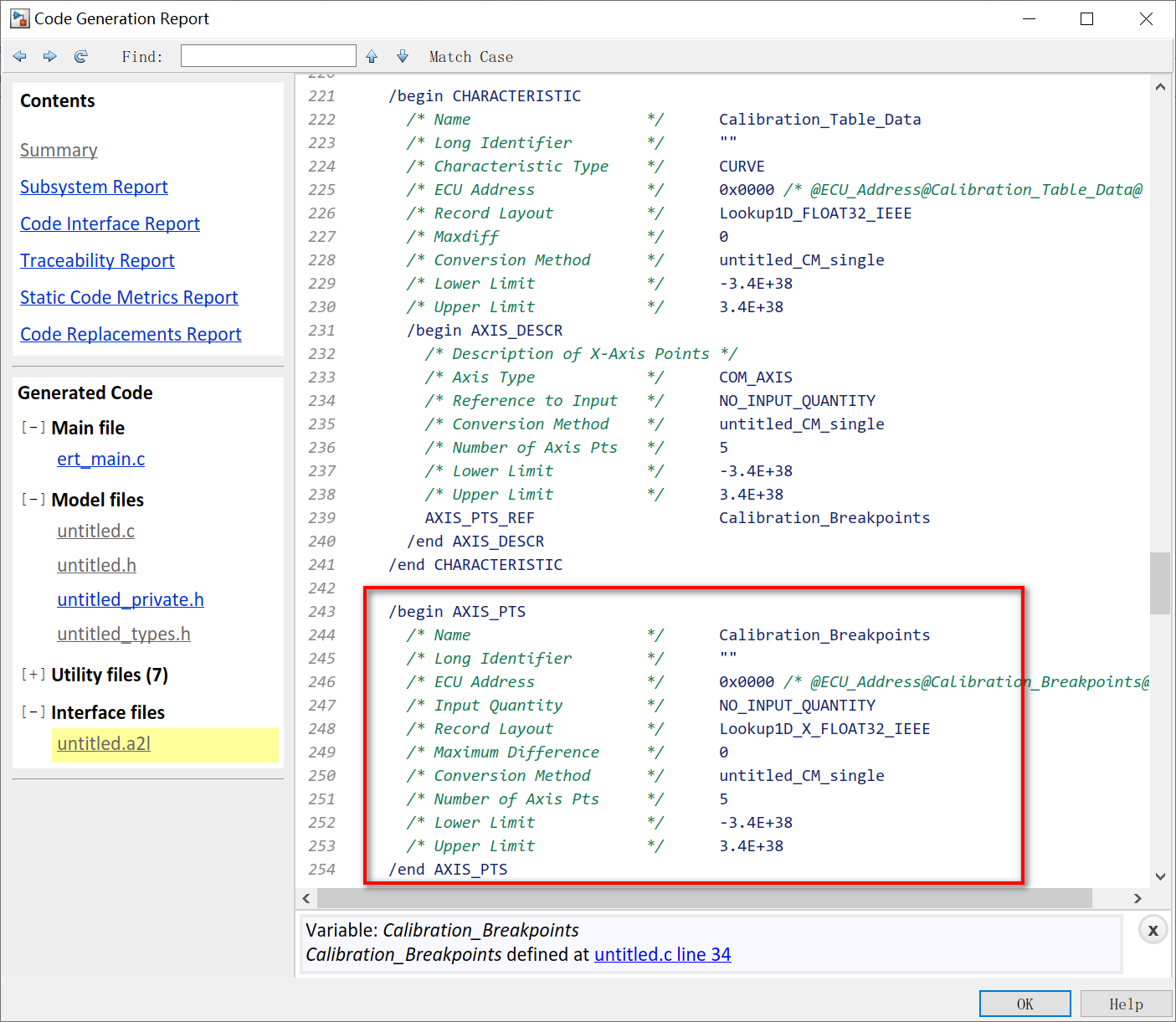Click the vertical scrollbar up arrow
The image size is (1176, 1022).
(x=1160, y=86)
